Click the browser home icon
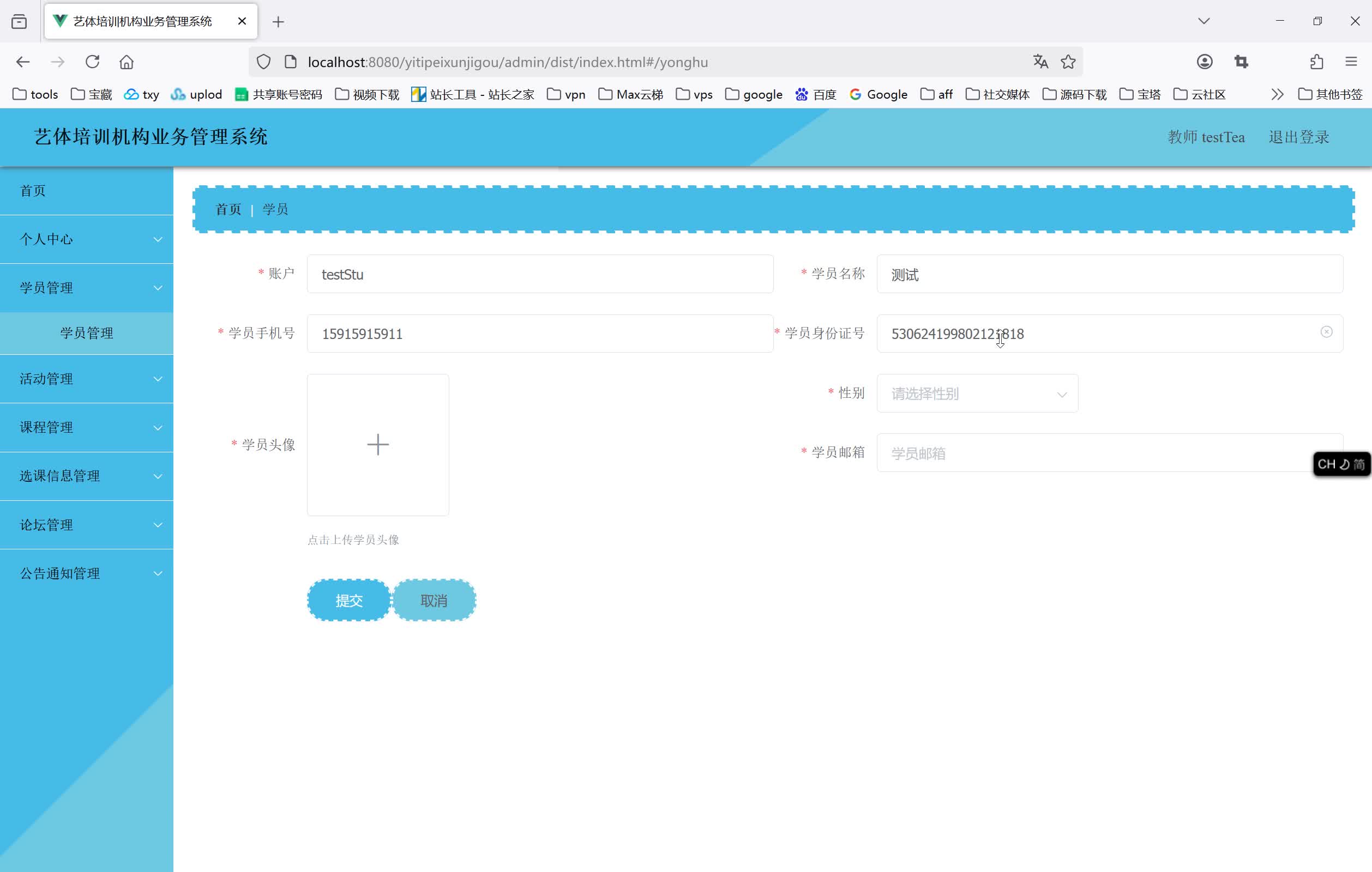 click(x=127, y=62)
